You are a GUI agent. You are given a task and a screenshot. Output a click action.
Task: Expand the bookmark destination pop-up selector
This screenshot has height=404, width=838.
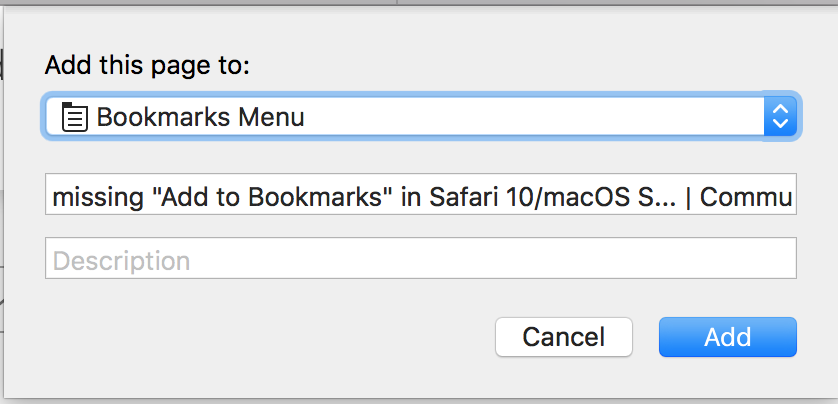[420, 117]
